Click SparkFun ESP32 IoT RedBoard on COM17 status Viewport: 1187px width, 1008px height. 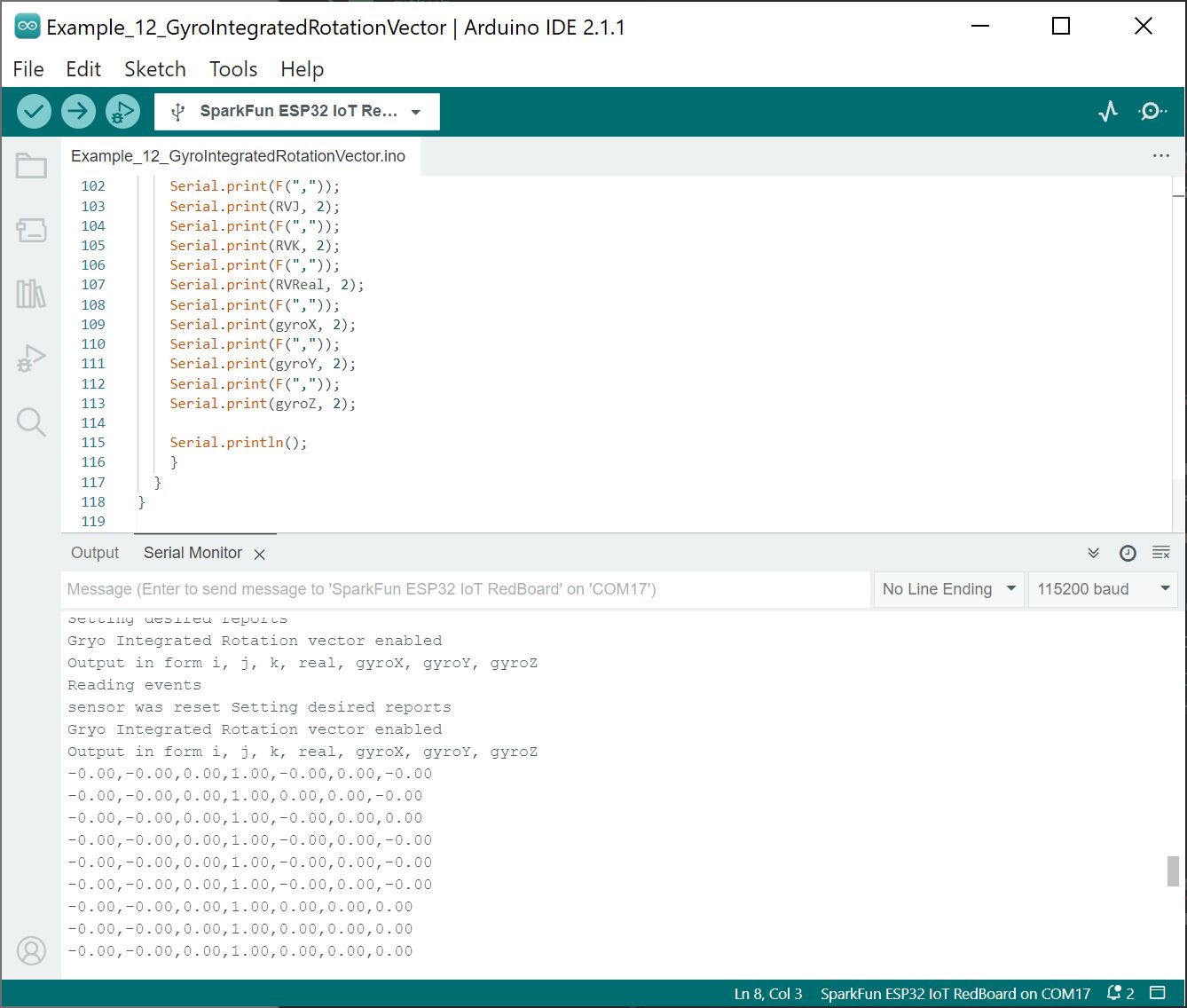pos(955,994)
